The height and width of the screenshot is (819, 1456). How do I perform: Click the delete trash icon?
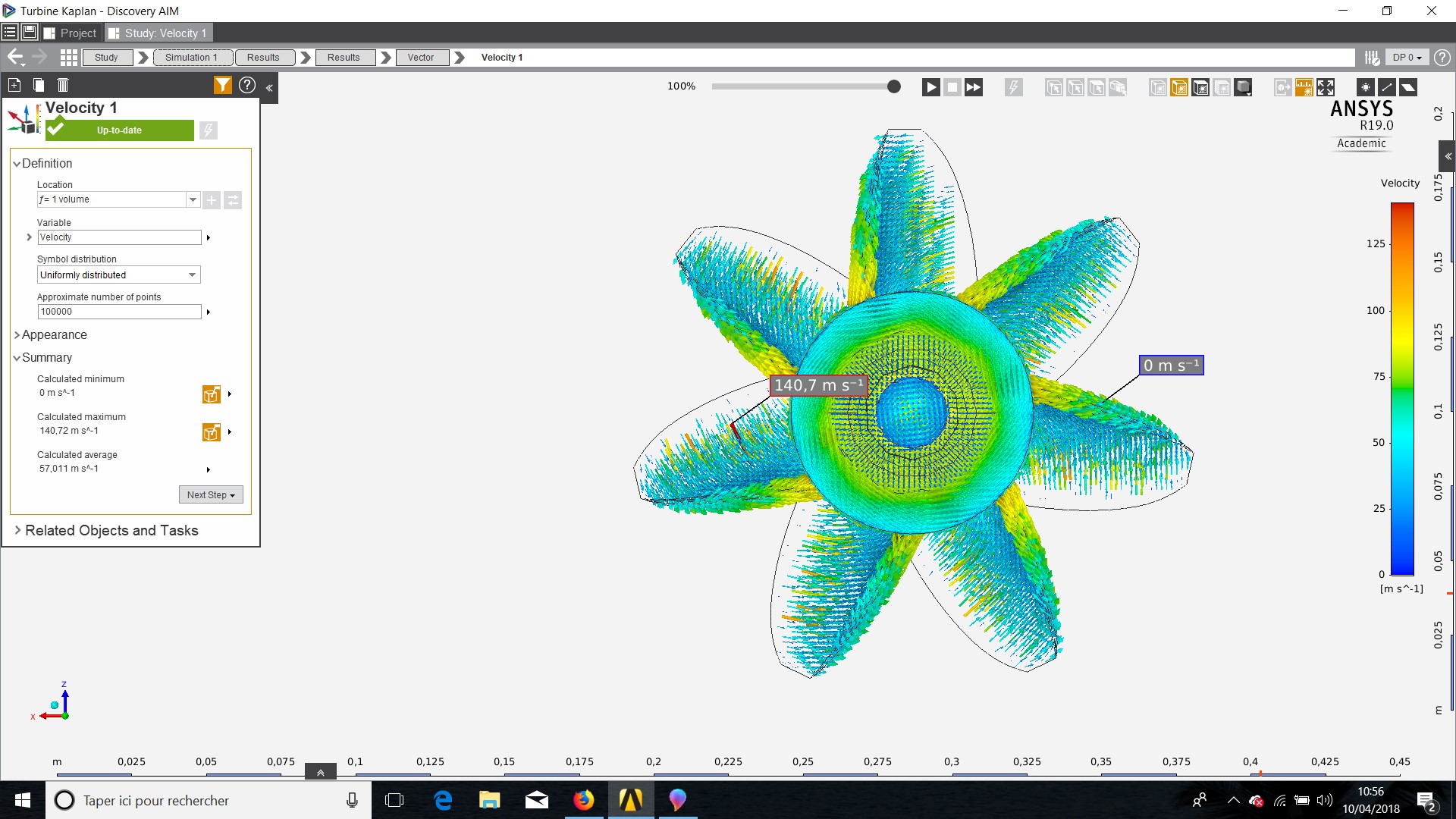click(63, 85)
